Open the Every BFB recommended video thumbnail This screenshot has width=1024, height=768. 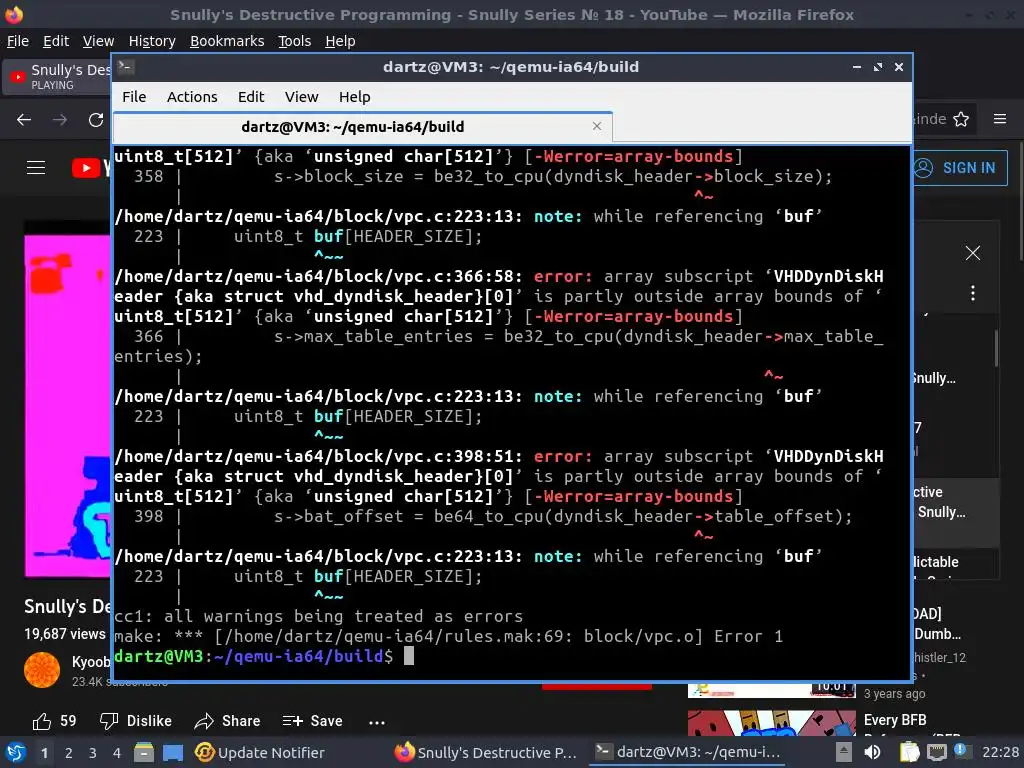pyautogui.click(x=771, y=723)
